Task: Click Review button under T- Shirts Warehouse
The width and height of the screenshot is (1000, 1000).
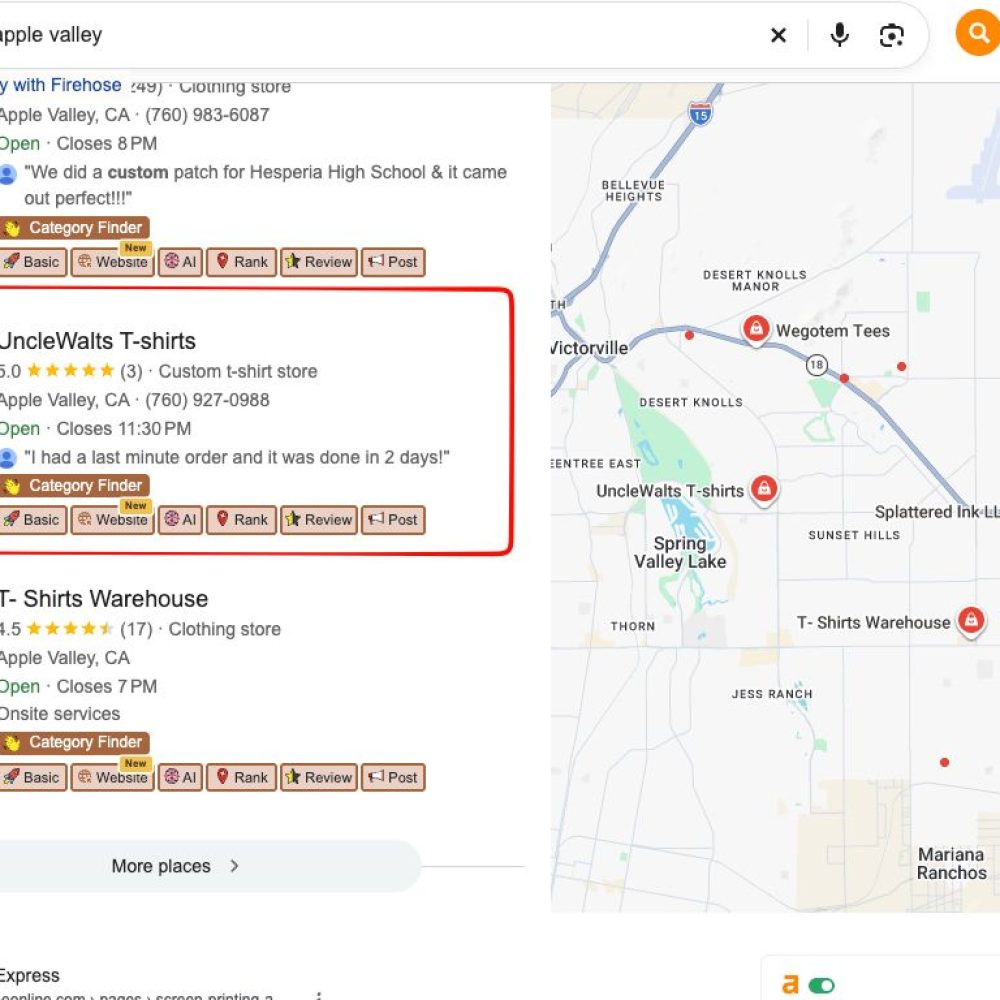Action: [x=319, y=777]
